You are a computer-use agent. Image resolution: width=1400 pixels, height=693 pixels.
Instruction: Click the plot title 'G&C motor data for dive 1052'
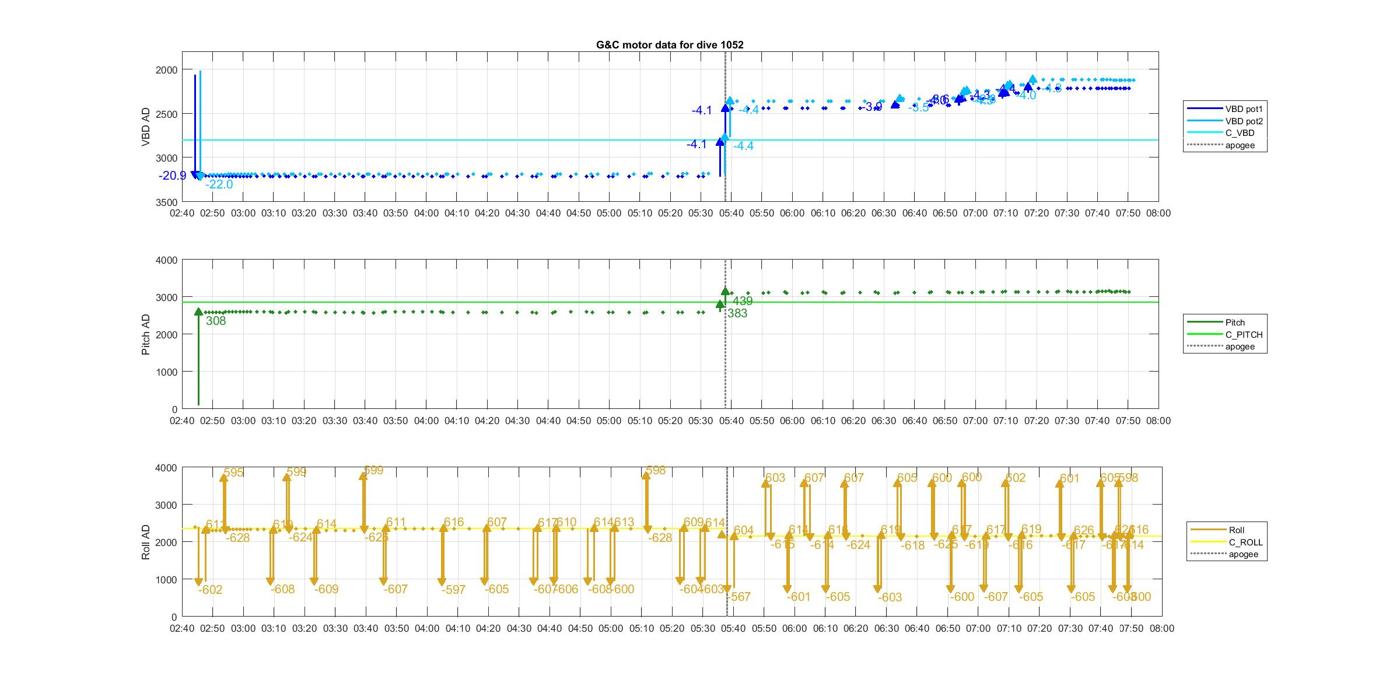(x=669, y=45)
